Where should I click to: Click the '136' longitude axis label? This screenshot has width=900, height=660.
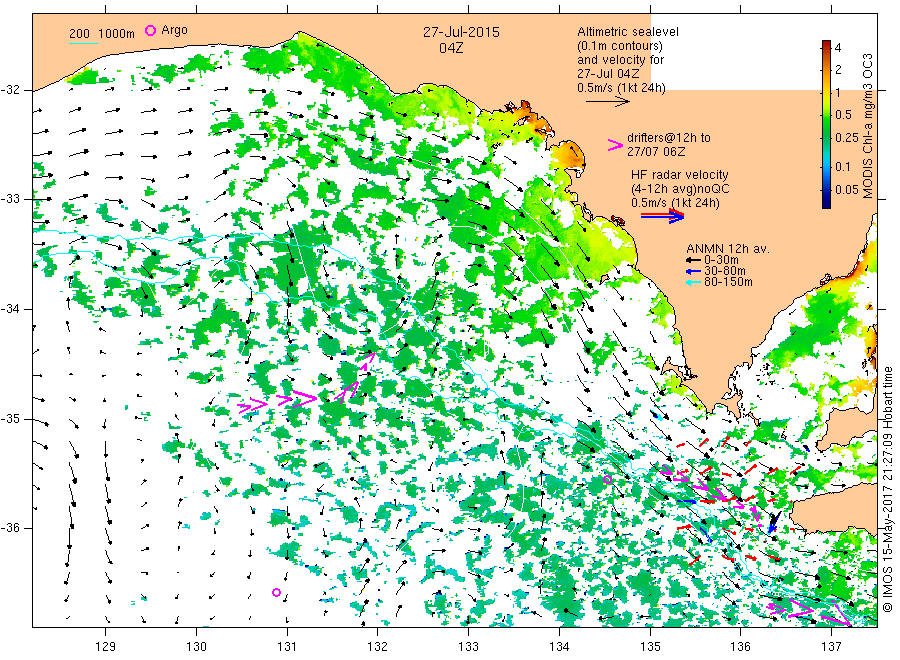click(x=740, y=647)
